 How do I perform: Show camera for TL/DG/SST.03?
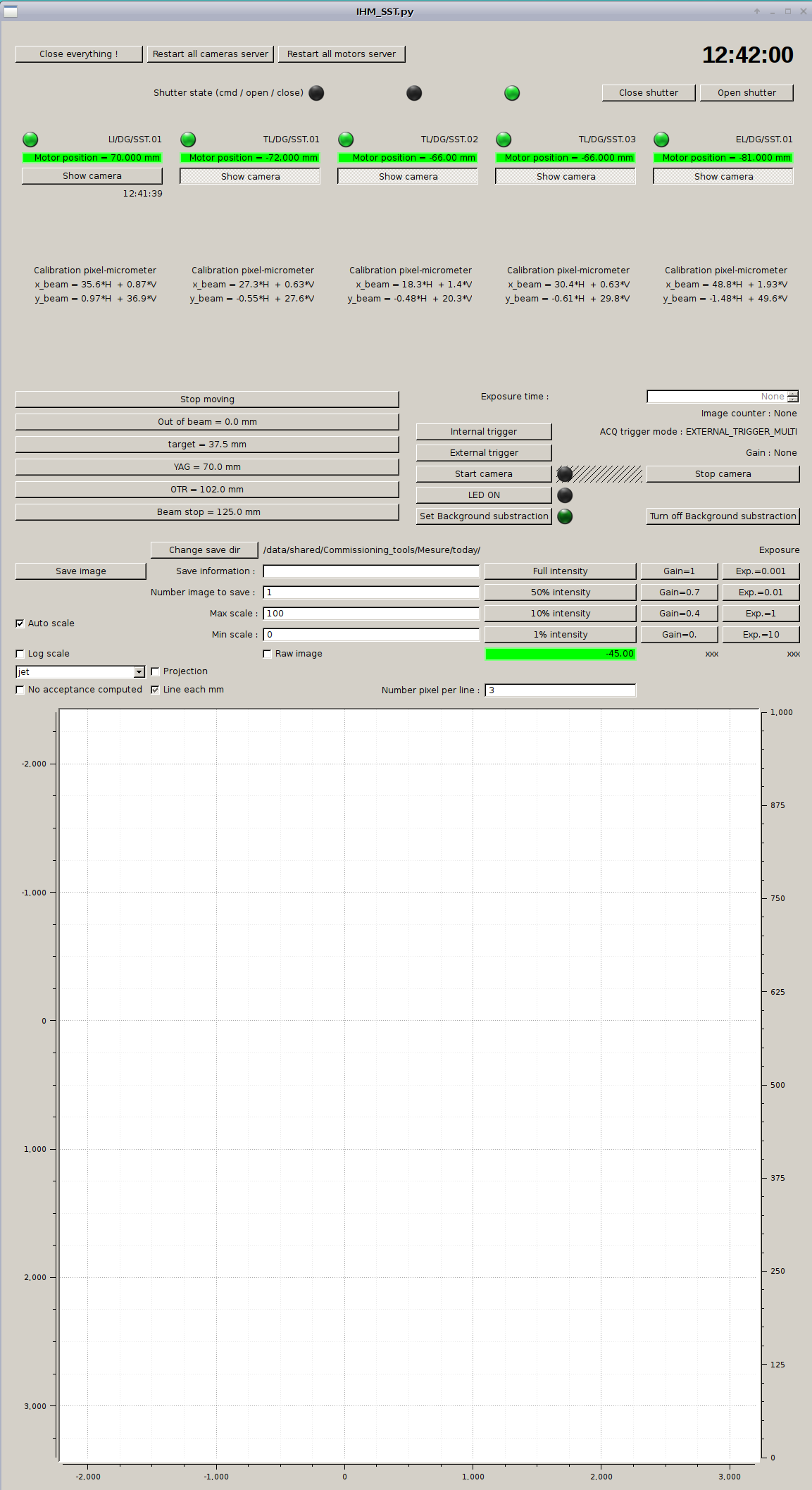[x=566, y=177]
